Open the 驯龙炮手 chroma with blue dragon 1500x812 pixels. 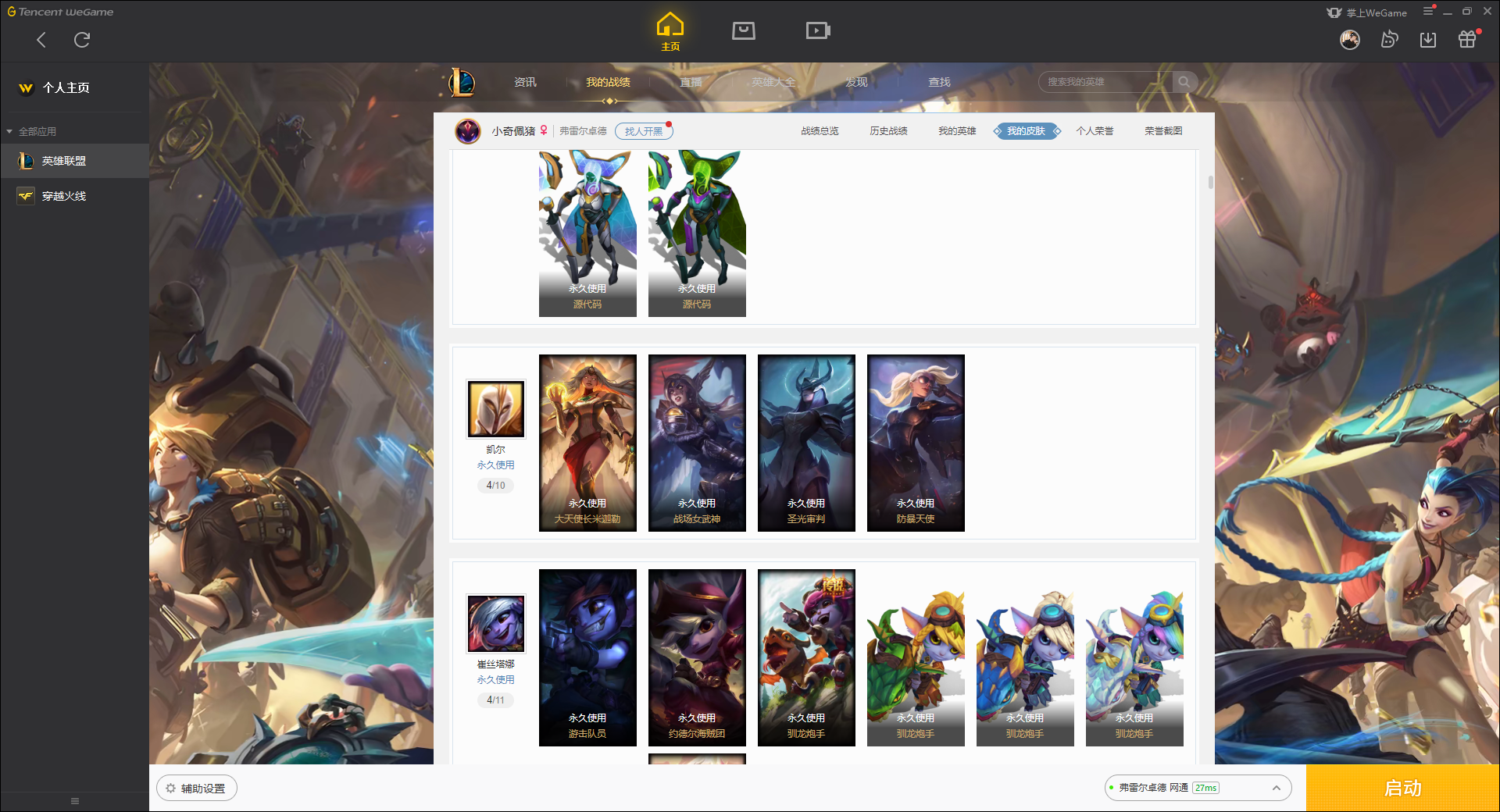click(x=1025, y=657)
